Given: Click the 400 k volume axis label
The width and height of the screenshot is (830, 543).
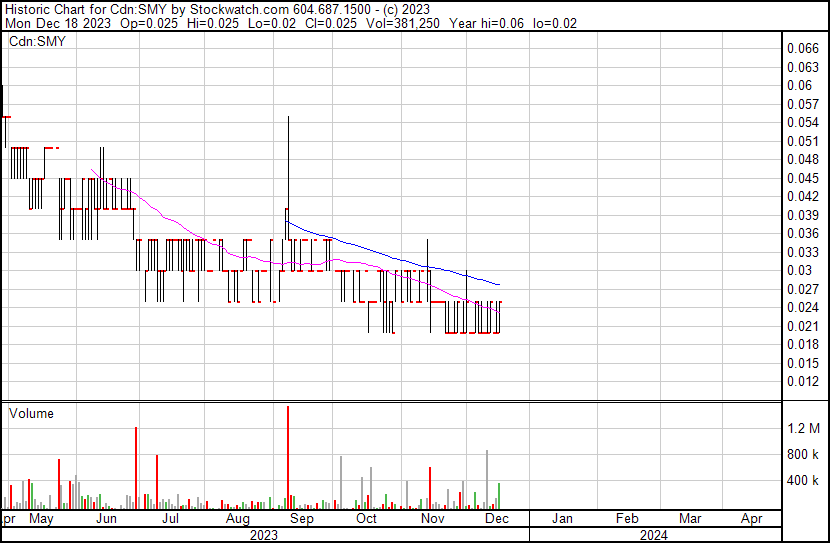Looking at the screenshot, I should pyautogui.click(x=803, y=480).
